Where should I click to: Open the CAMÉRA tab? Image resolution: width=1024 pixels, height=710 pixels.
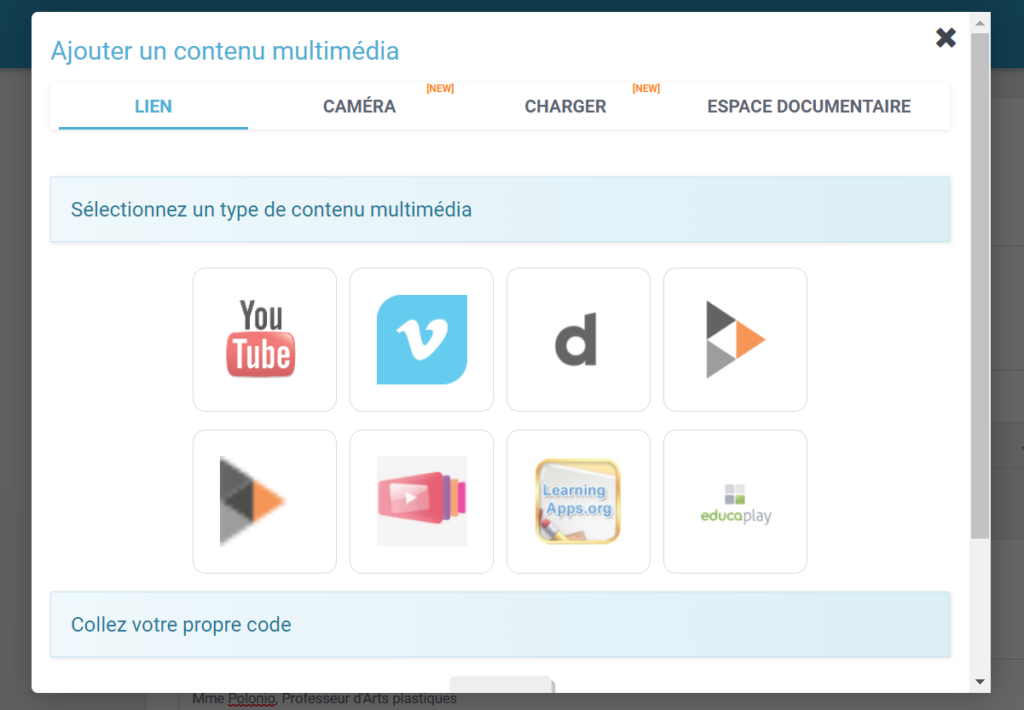pyautogui.click(x=359, y=106)
